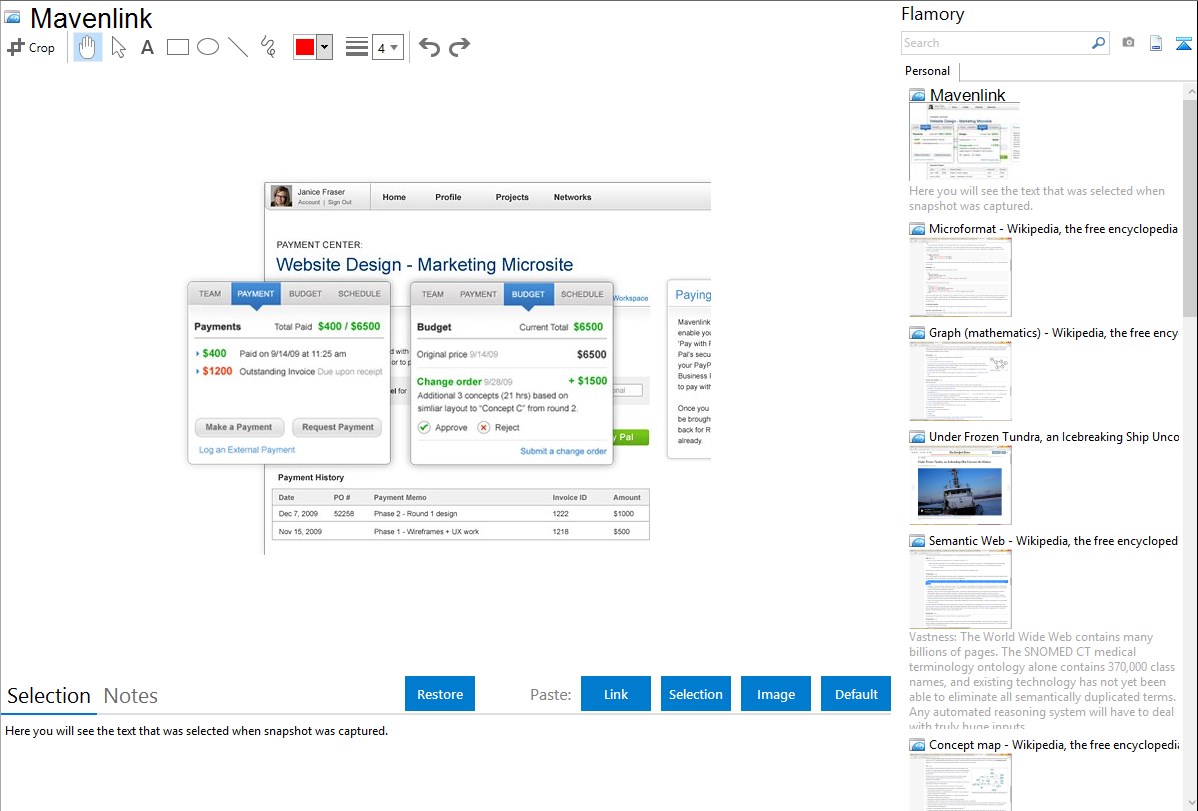
Task: Select the text annotation tool
Action: [147, 47]
